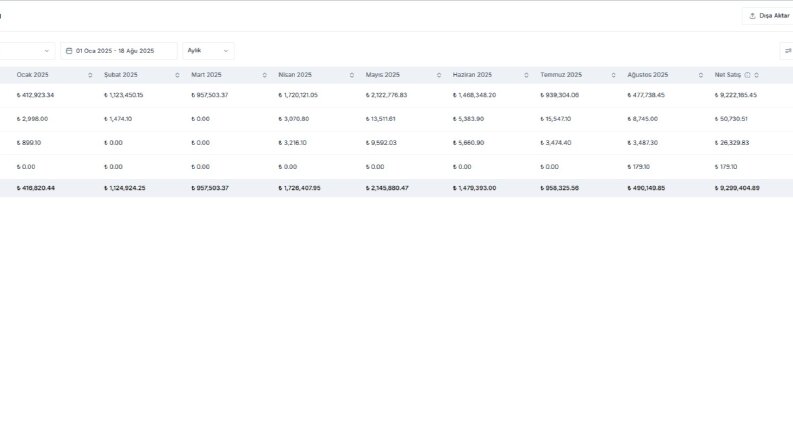This screenshot has height=446, width=793.
Task: Click the swap-arrows button at the toolbar edge
Action: (787, 51)
